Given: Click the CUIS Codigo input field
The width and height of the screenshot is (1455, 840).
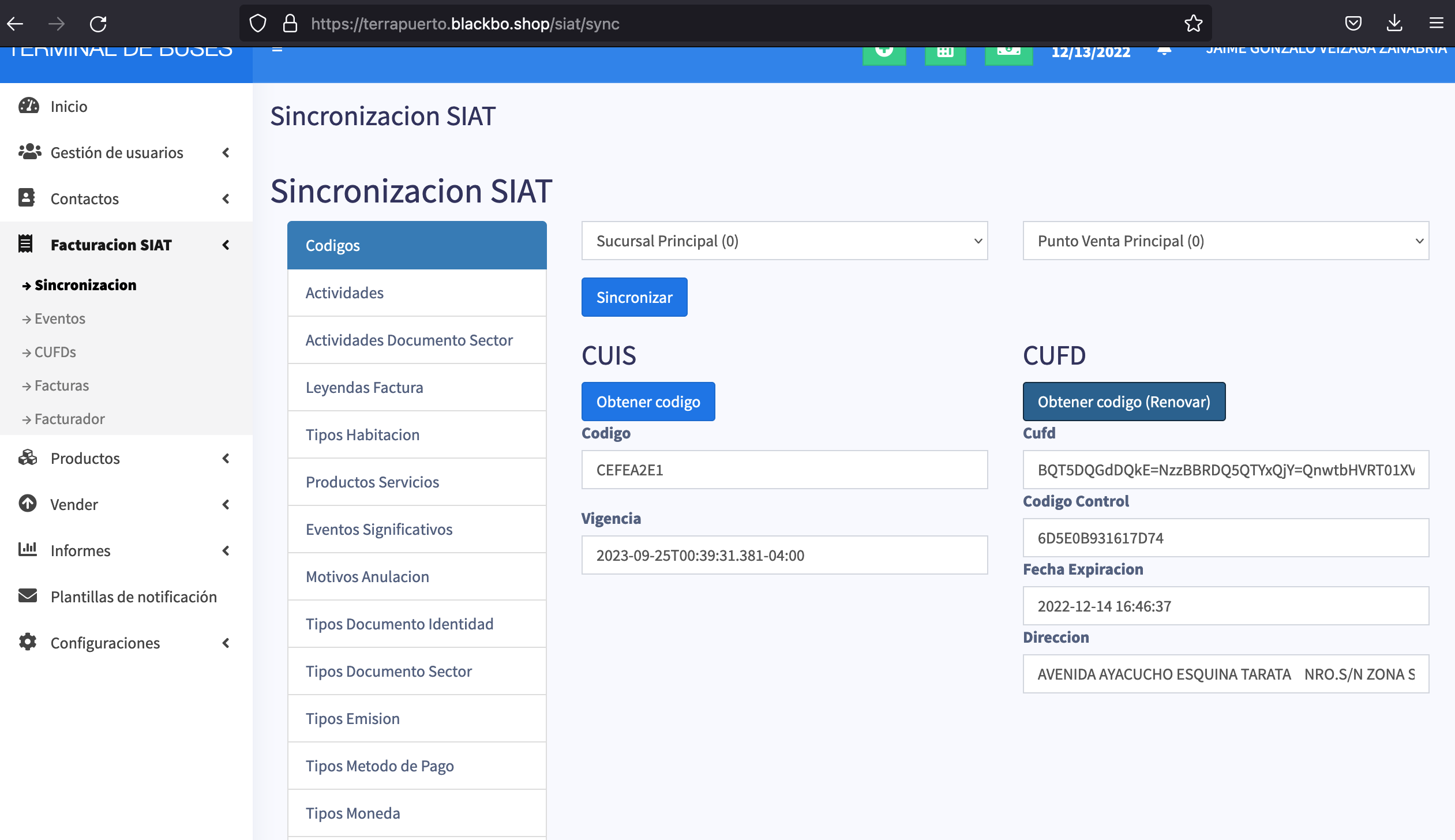Looking at the screenshot, I should click(x=784, y=470).
